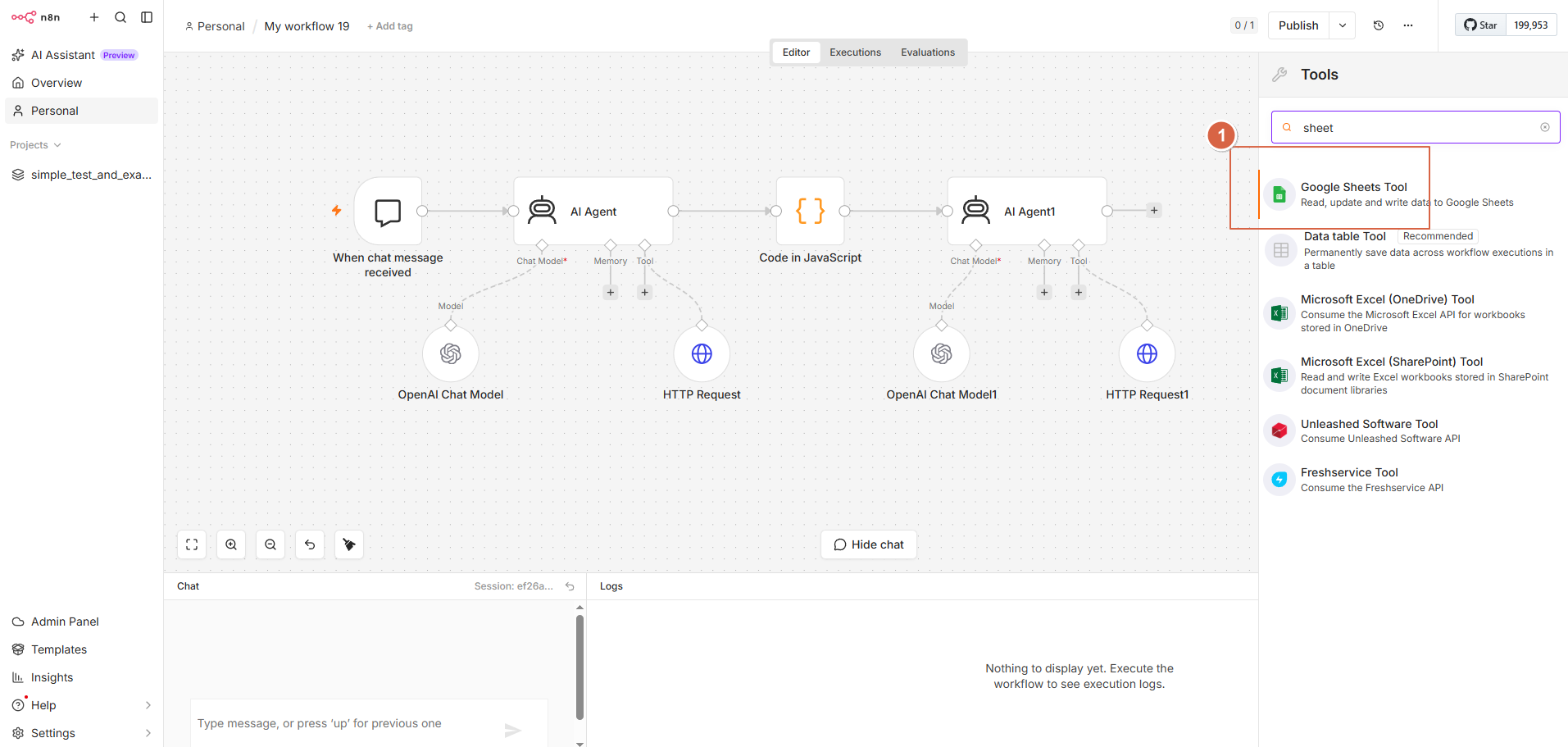Open Overview in sidebar

81,83
